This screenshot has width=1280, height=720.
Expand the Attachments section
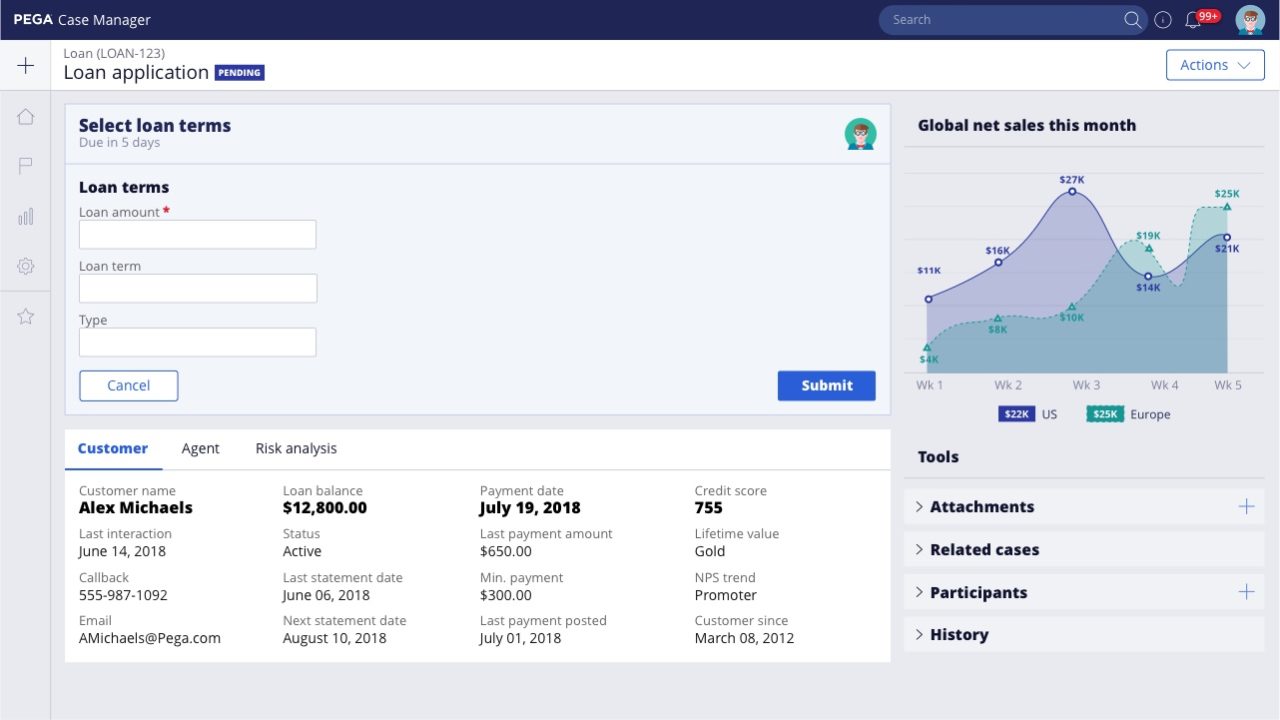point(981,506)
